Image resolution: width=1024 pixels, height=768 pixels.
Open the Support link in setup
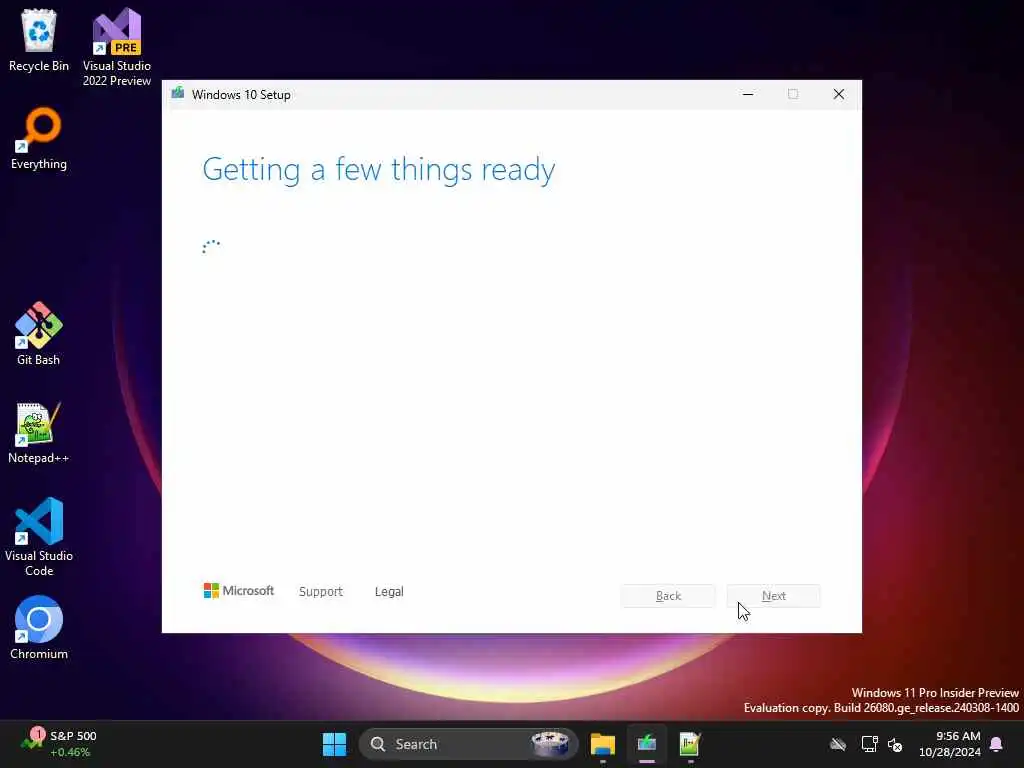click(x=321, y=592)
